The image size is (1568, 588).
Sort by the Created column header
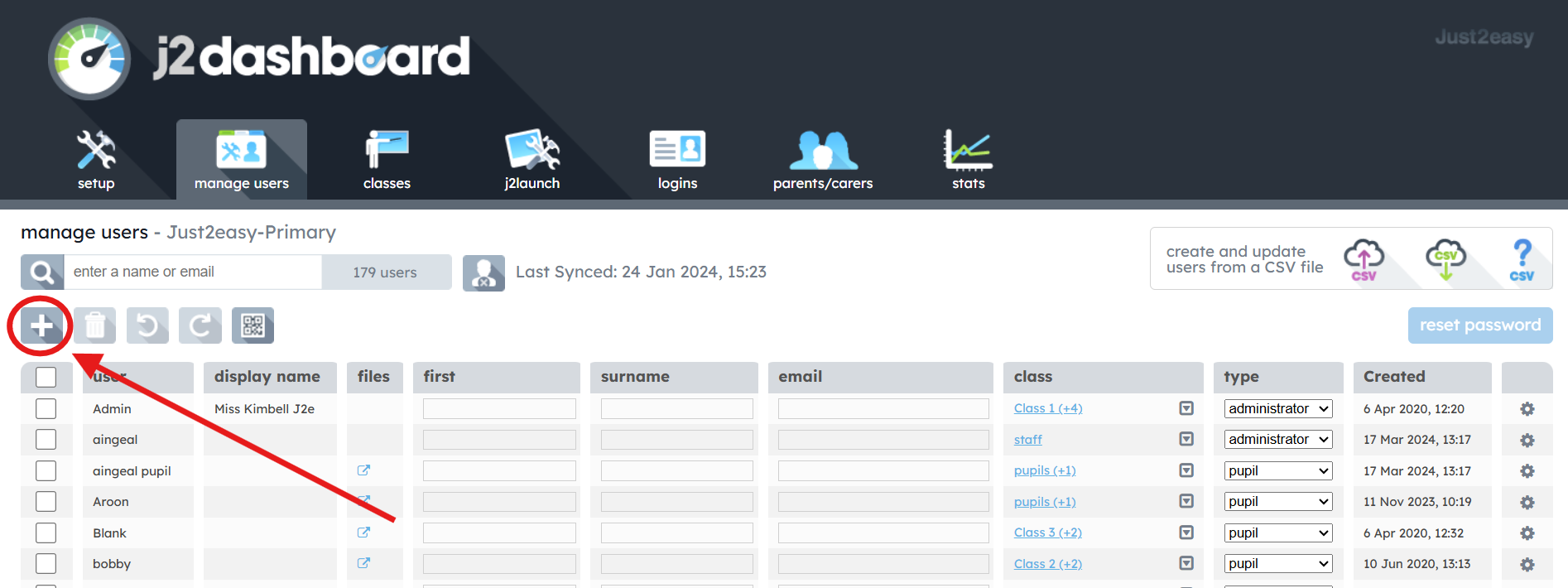click(x=1422, y=377)
